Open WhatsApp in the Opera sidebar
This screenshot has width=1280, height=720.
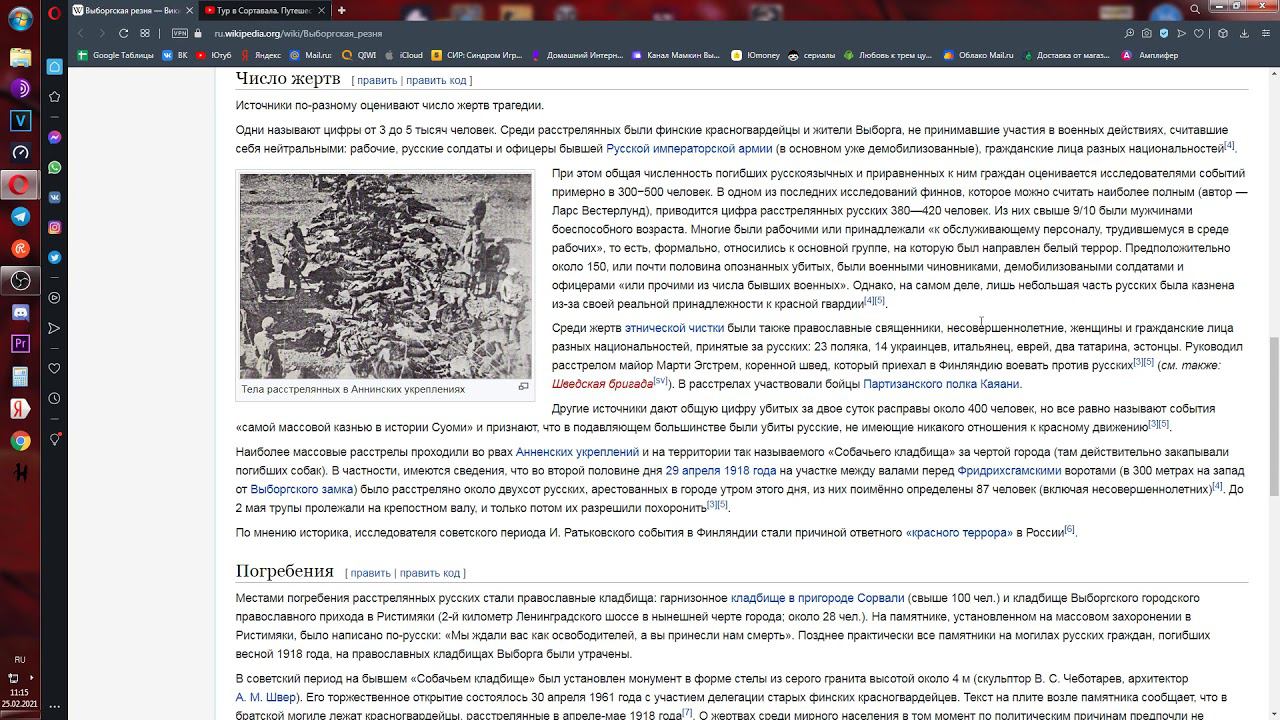54,167
